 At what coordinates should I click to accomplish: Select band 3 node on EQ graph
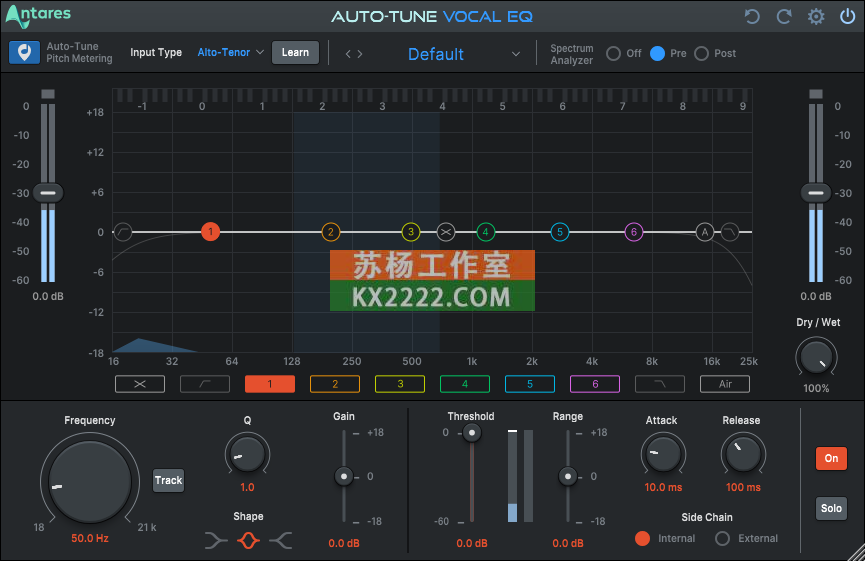pos(410,232)
